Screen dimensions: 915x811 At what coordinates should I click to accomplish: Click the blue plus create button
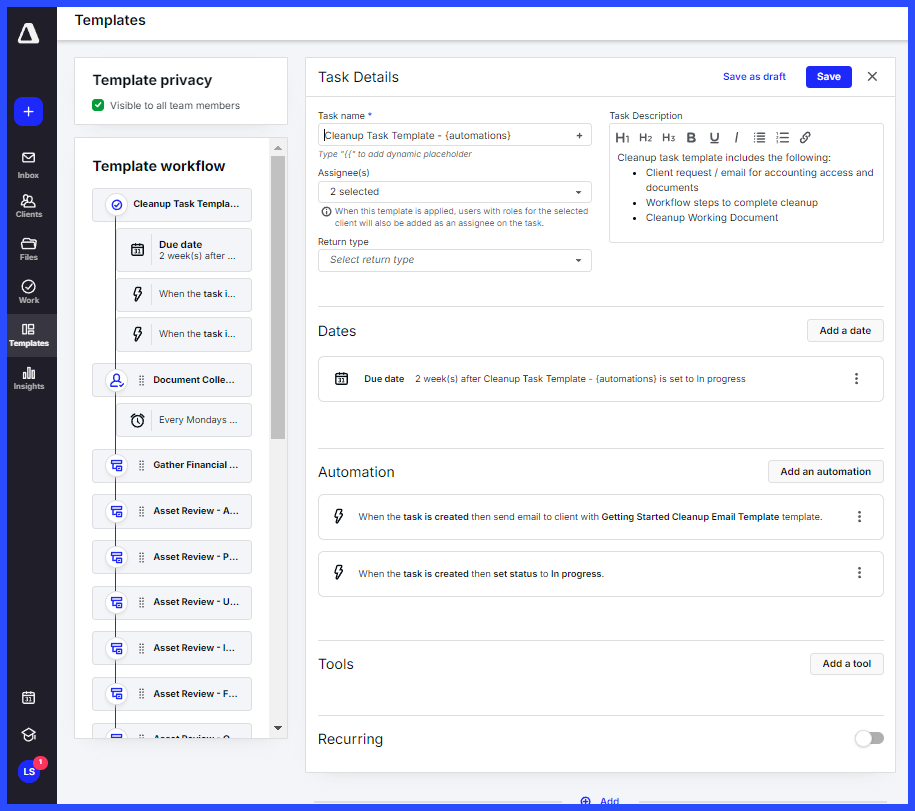pyautogui.click(x=28, y=112)
